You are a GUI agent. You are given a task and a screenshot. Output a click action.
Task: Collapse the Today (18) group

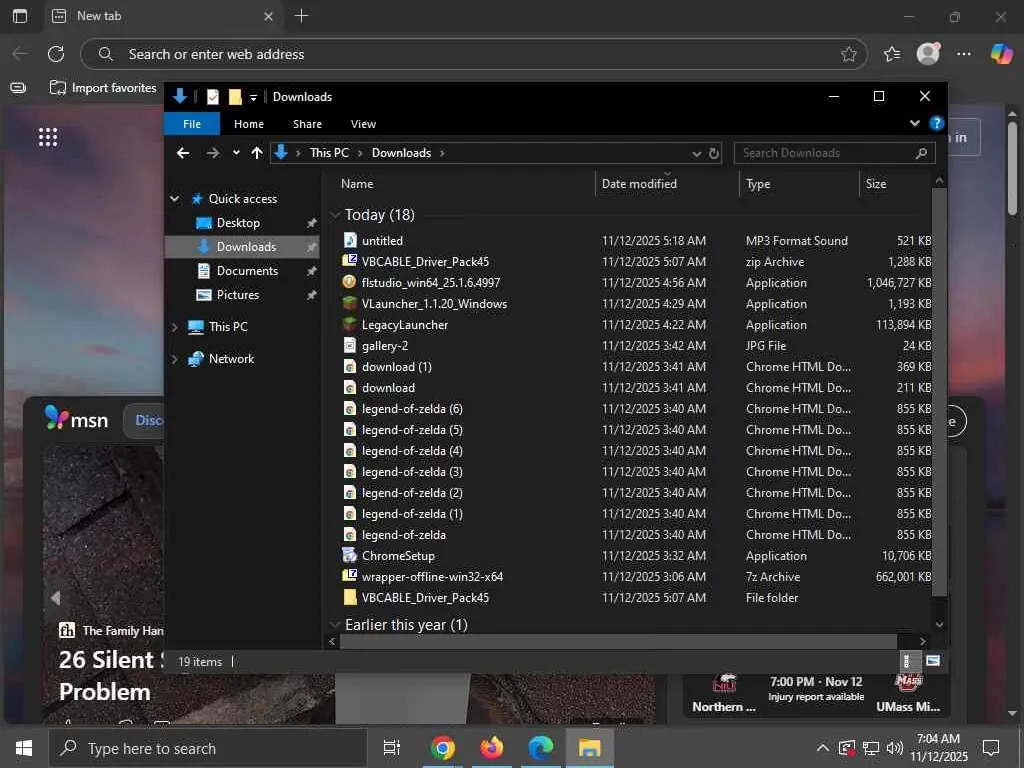tap(335, 215)
